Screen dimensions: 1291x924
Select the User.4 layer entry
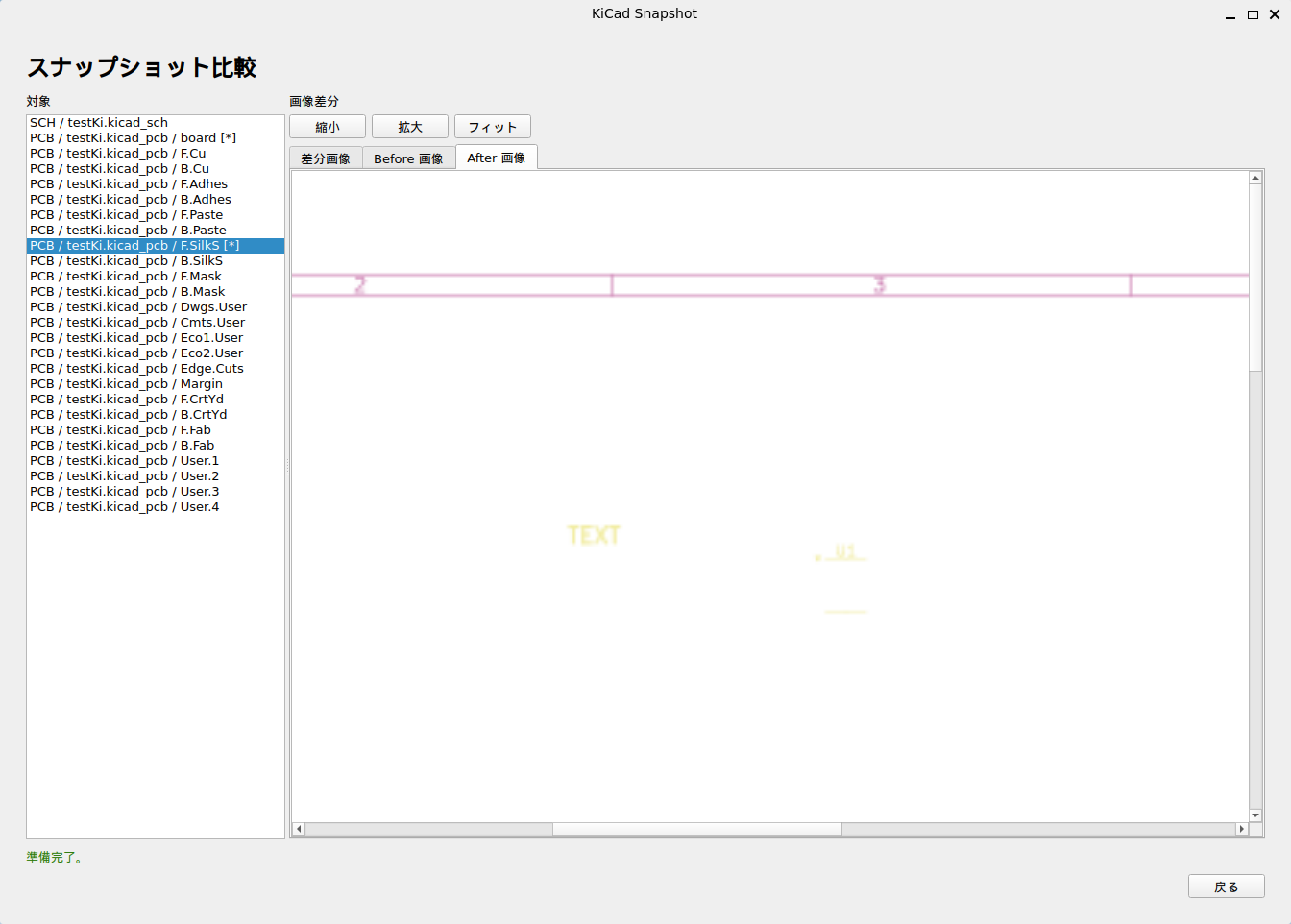pos(124,507)
